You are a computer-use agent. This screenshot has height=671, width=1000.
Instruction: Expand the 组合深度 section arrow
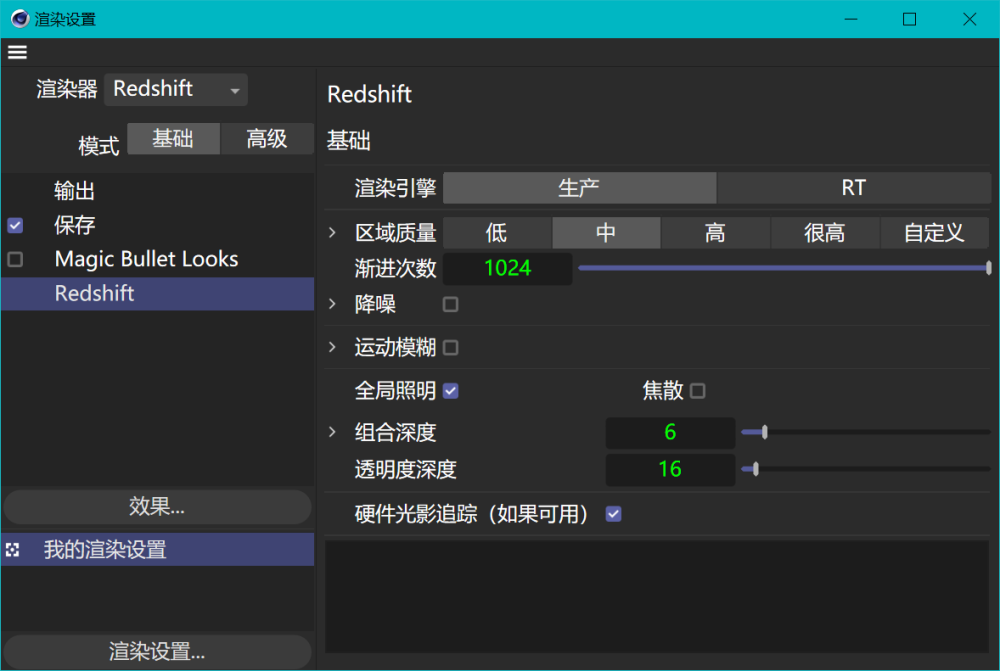(332, 432)
